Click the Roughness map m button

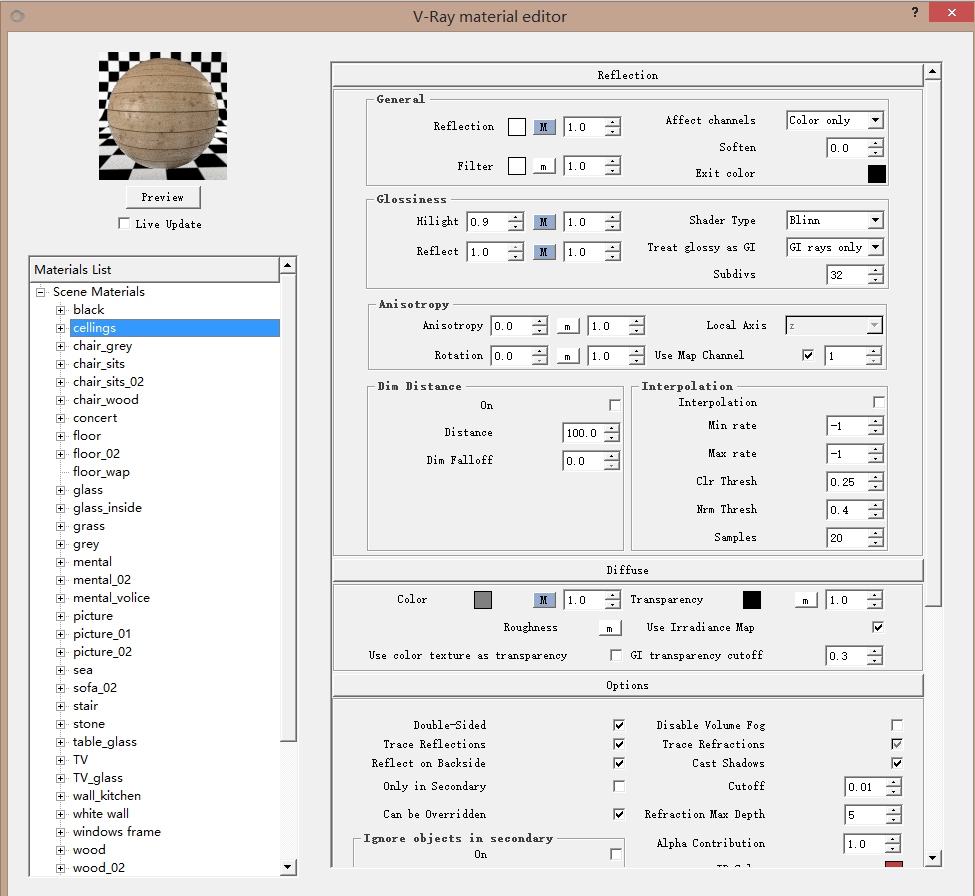[609, 628]
